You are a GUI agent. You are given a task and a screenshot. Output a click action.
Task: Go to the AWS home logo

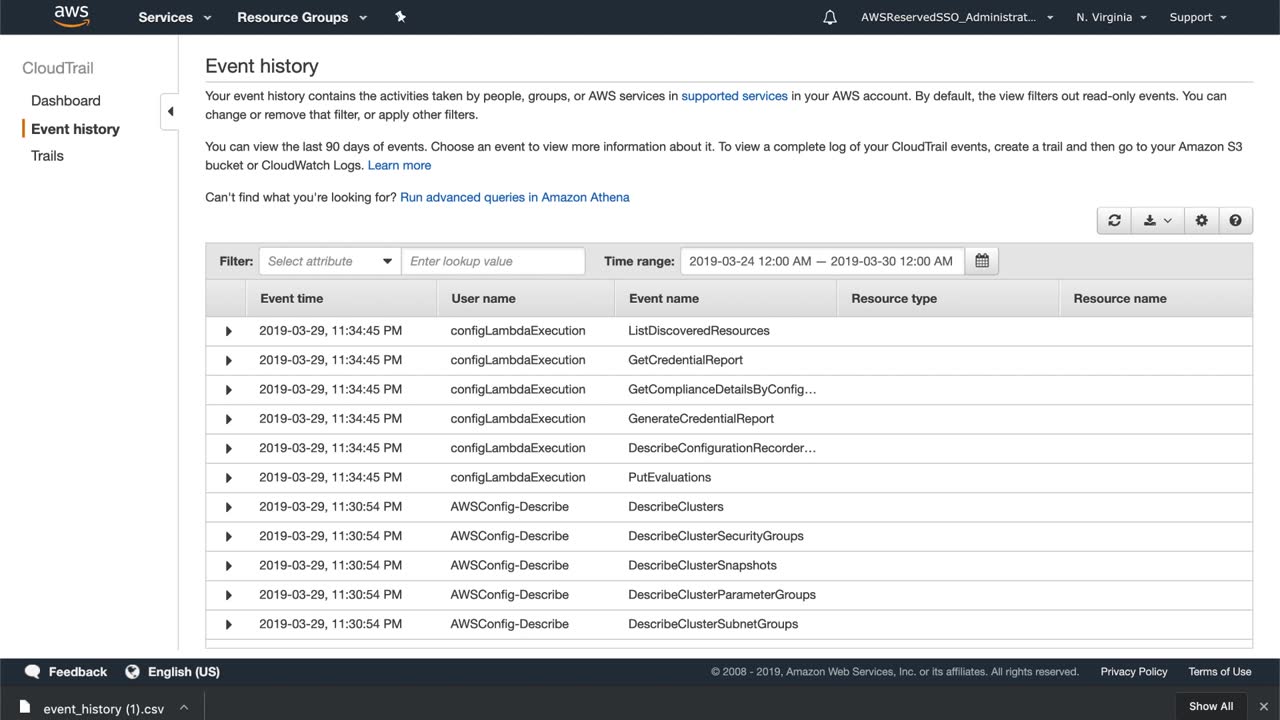pyautogui.click(x=72, y=16)
